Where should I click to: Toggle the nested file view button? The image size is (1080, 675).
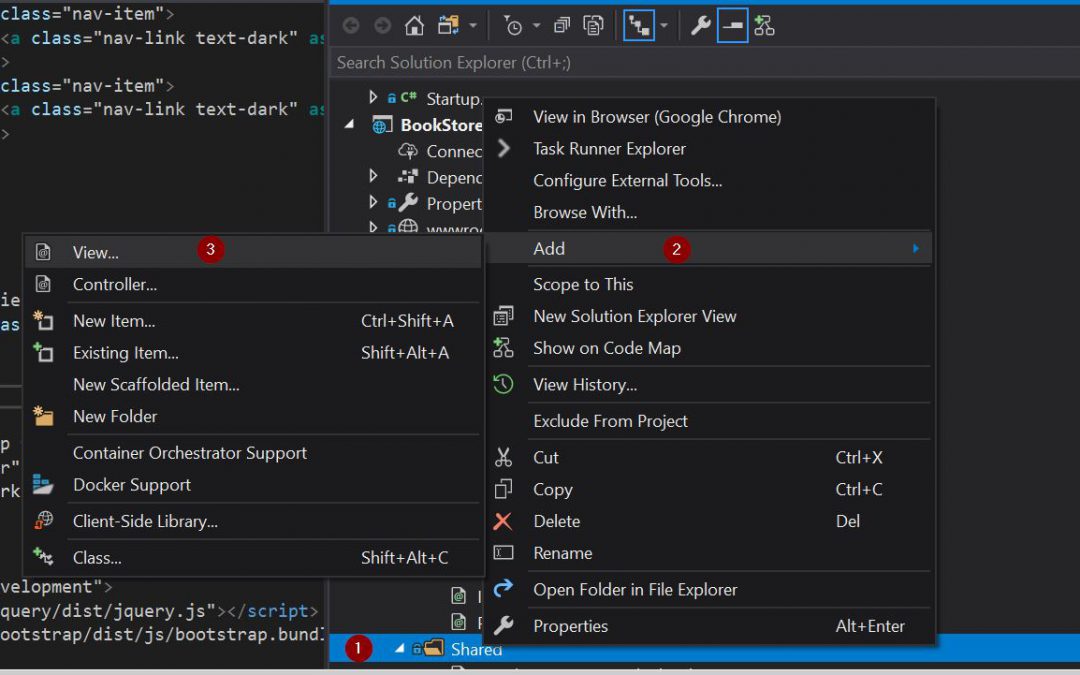pyautogui.click(x=638, y=26)
